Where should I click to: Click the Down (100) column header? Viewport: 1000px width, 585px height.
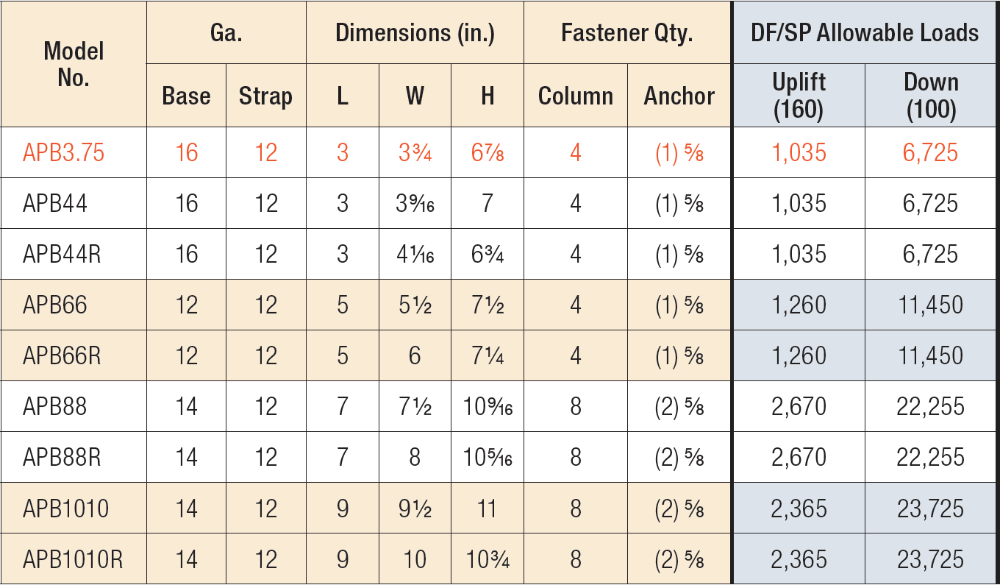tap(931, 96)
